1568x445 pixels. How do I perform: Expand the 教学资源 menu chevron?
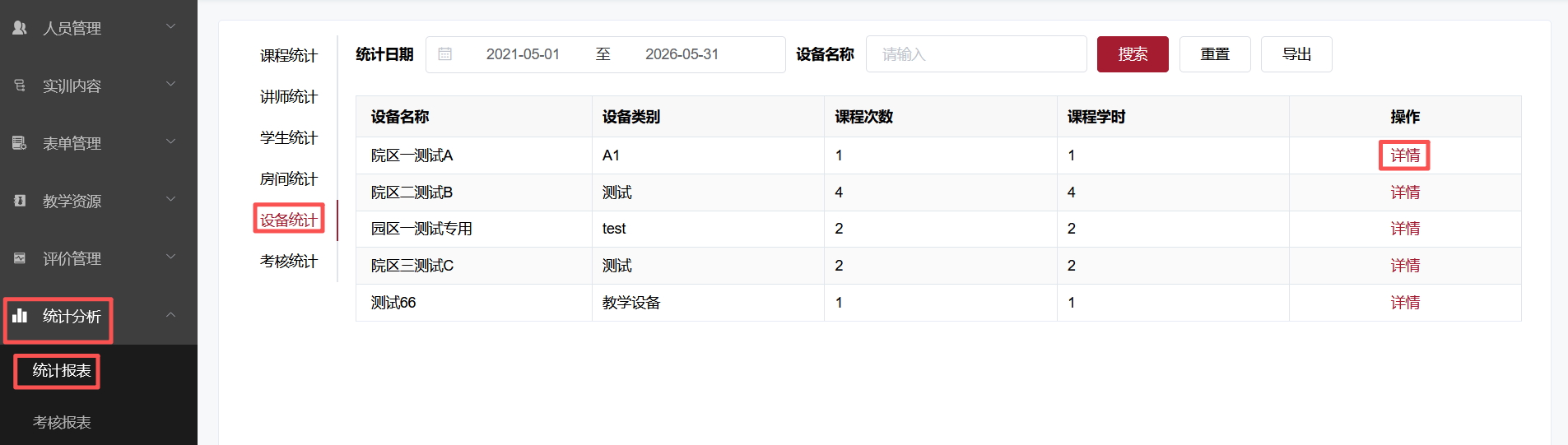tap(171, 199)
